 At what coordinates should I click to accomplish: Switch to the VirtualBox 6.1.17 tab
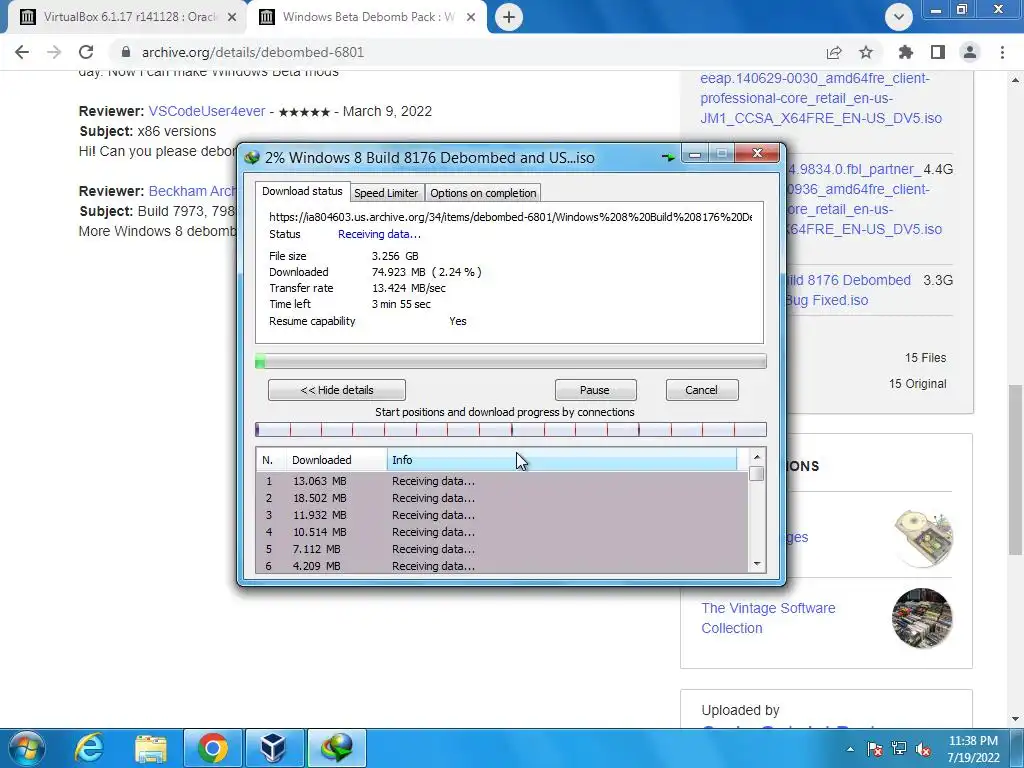pos(127,17)
